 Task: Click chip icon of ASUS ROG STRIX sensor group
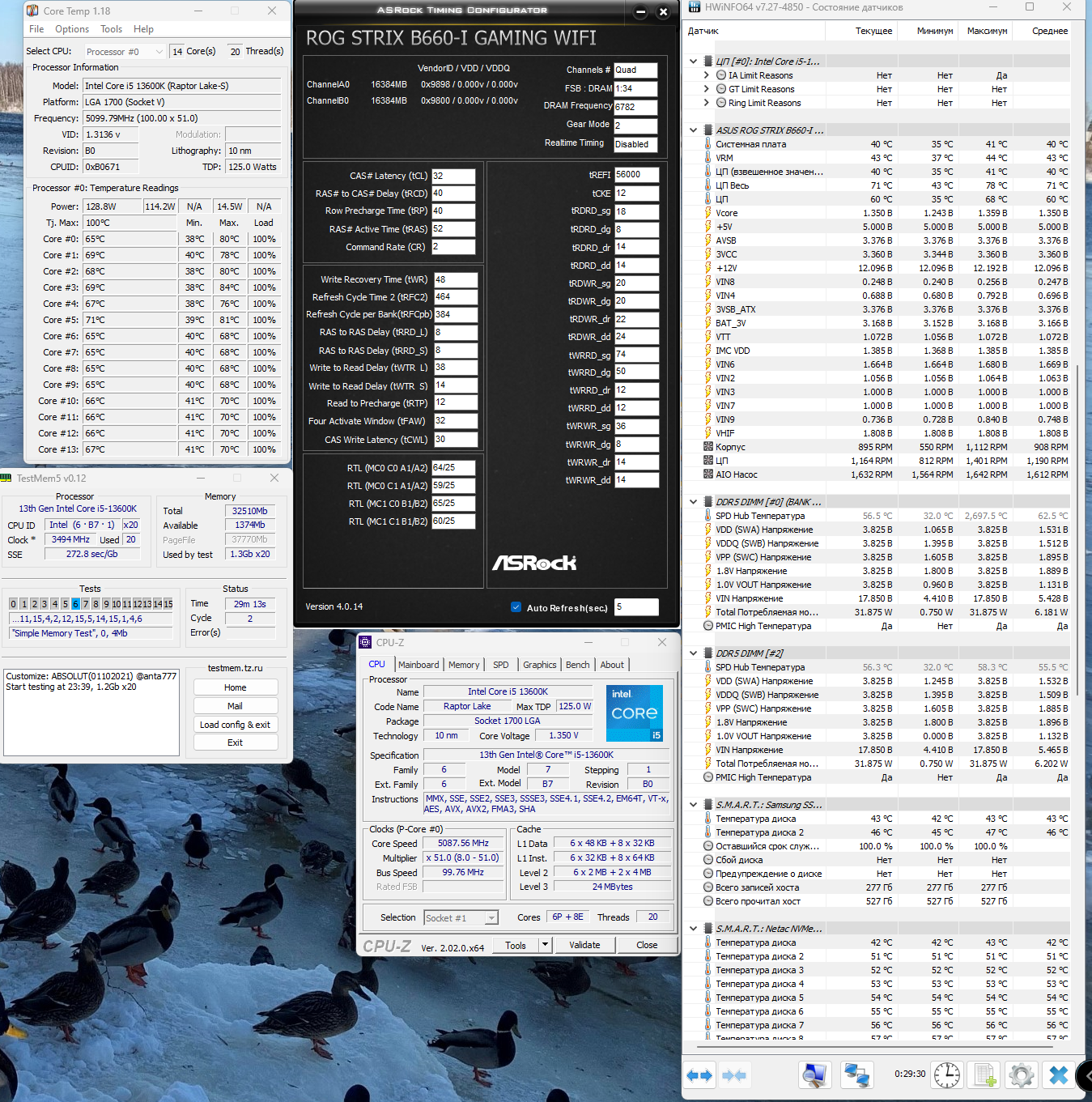click(708, 130)
